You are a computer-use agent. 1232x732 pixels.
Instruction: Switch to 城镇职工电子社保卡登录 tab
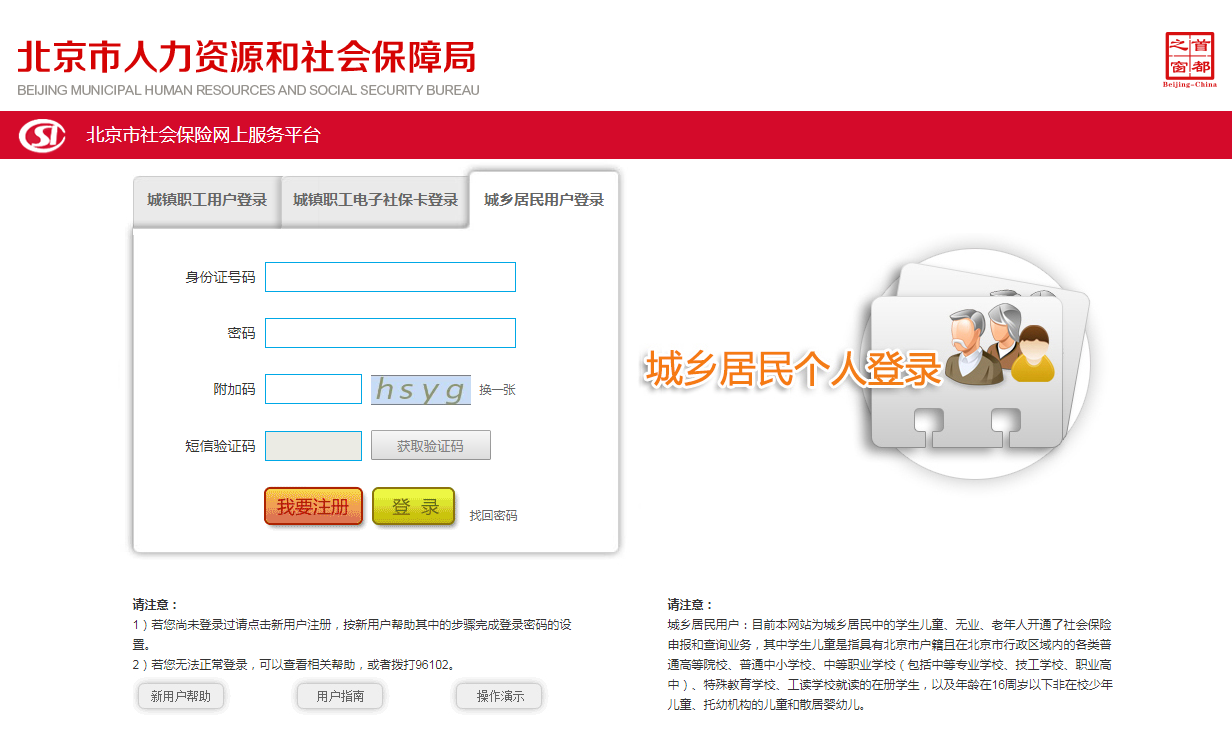click(375, 200)
